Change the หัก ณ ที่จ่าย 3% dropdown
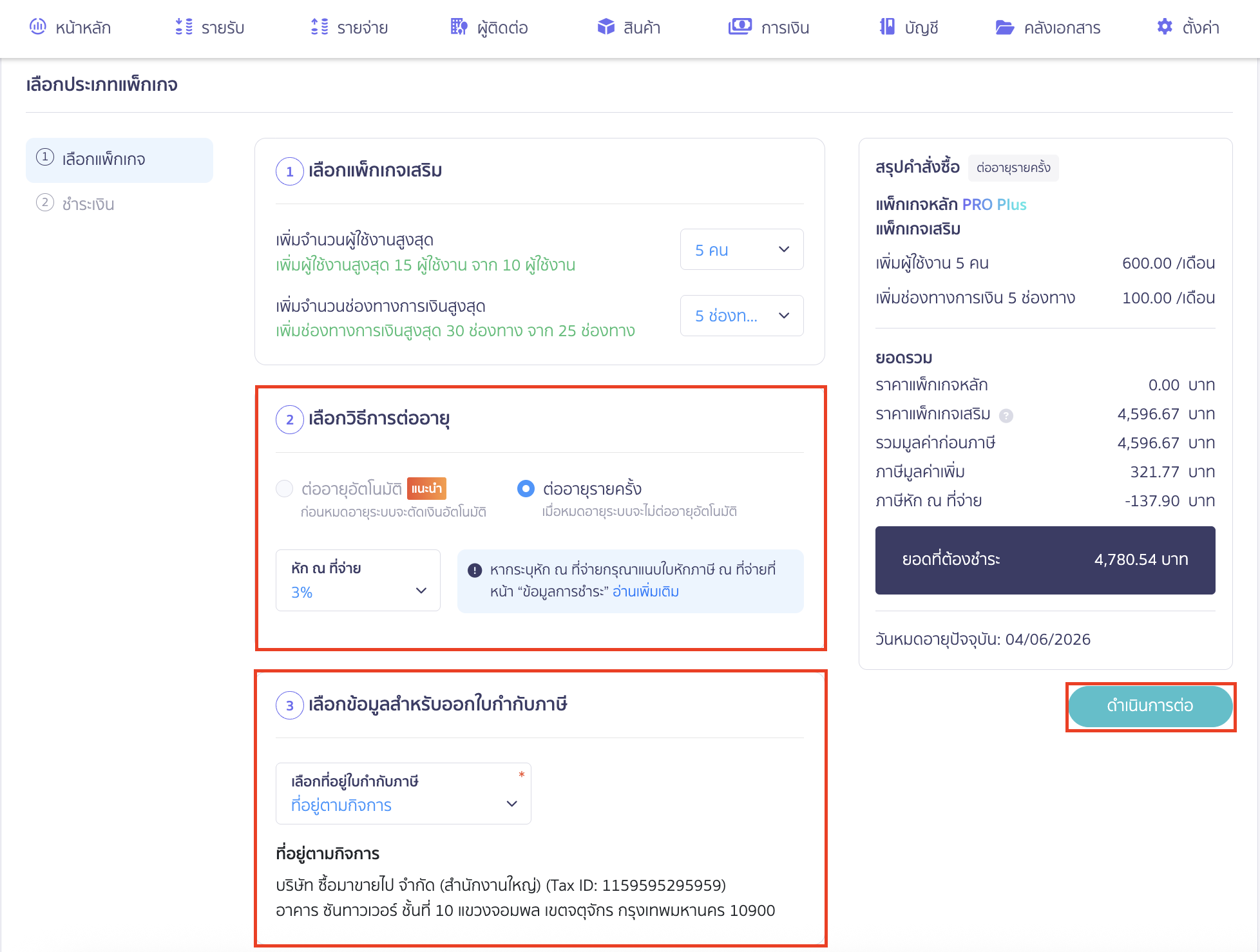The image size is (1260, 952). [x=357, y=580]
